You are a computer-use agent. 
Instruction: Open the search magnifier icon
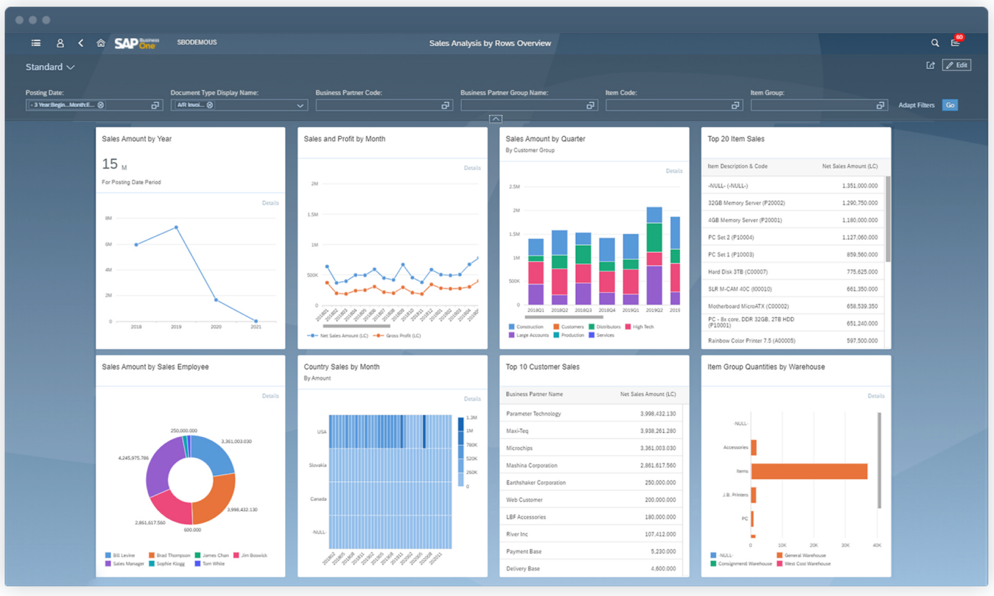(935, 43)
